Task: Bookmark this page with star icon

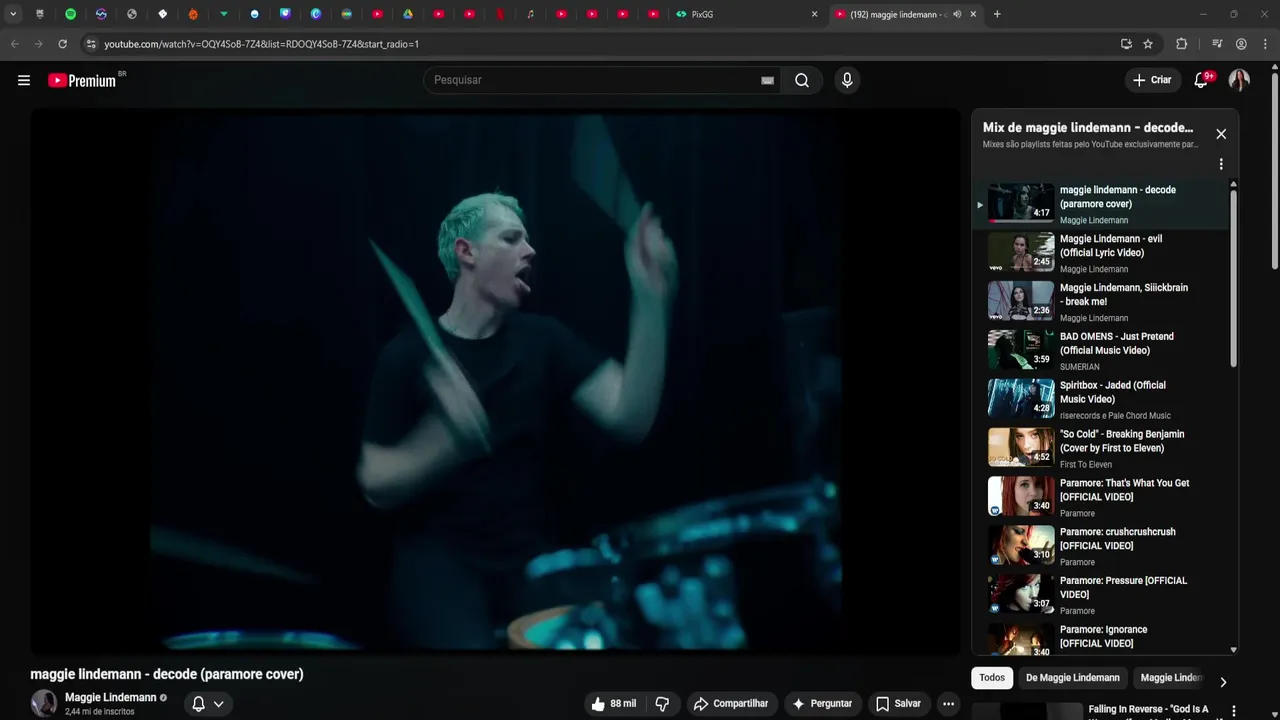Action: [1148, 44]
